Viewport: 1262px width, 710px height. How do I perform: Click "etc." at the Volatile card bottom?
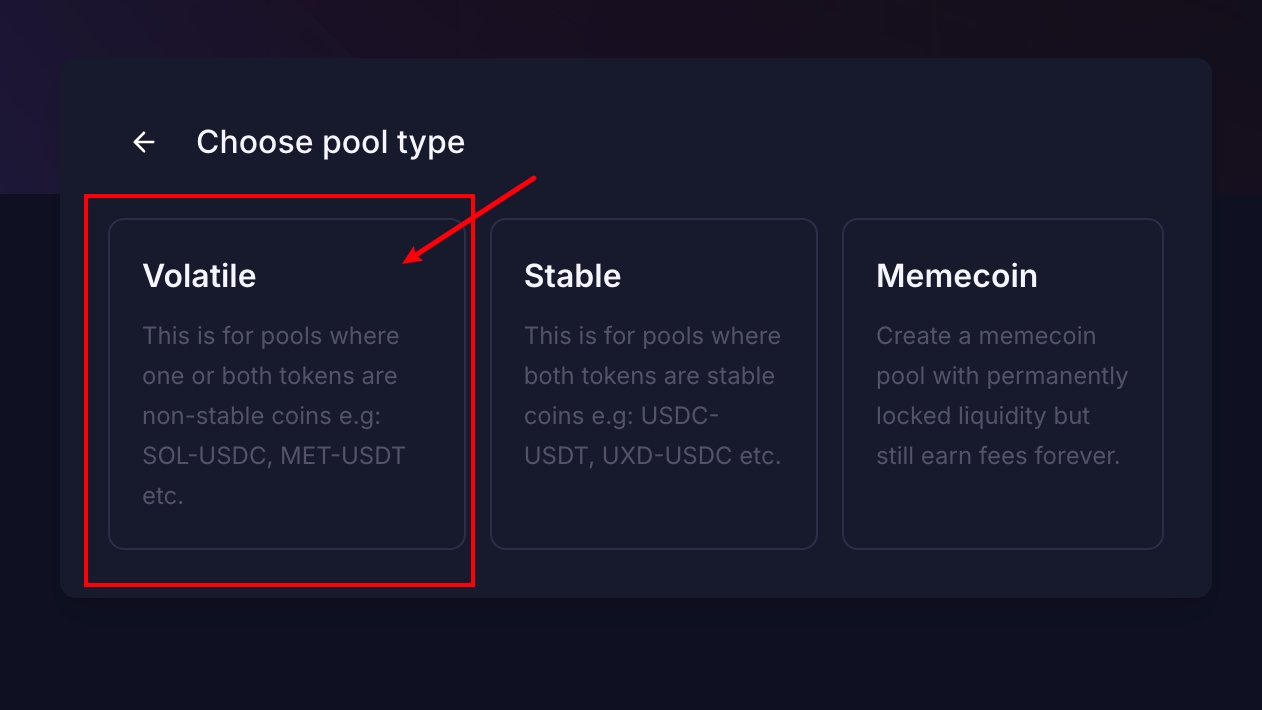pos(163,496)
